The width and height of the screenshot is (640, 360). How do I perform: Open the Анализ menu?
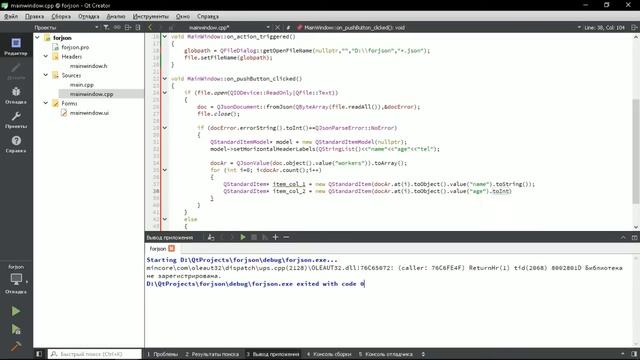116,16
